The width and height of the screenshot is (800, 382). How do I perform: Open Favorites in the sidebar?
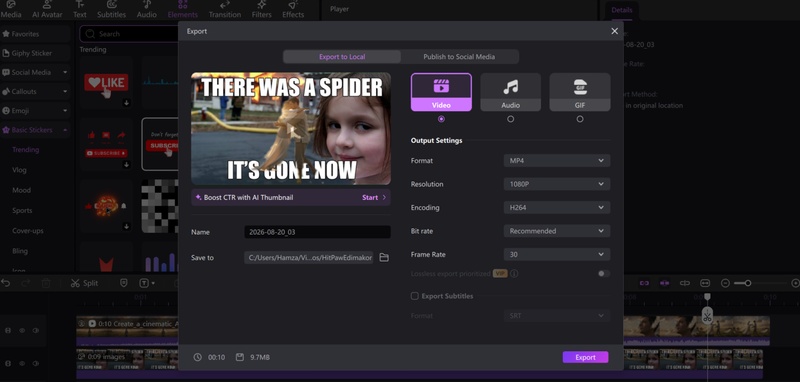[x=35, y=34]
